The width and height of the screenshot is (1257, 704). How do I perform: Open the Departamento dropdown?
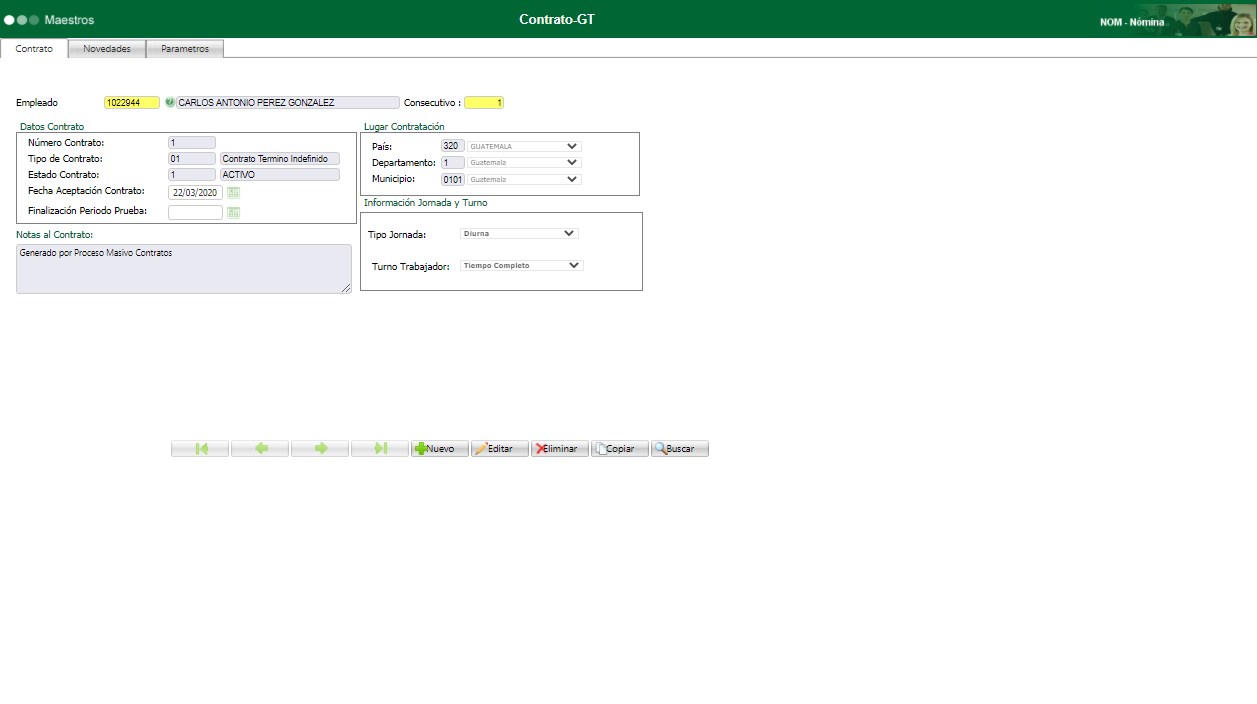click(x=524, y=162)
